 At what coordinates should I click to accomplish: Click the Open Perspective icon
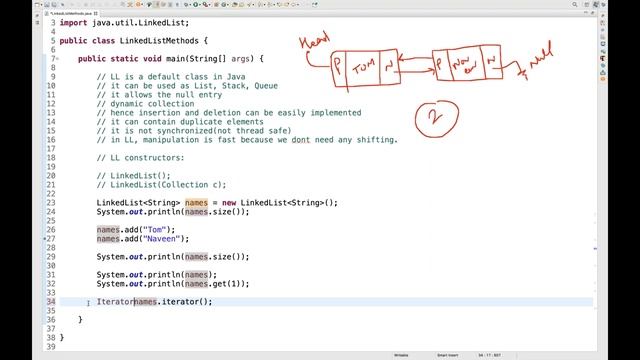(587, 4)
